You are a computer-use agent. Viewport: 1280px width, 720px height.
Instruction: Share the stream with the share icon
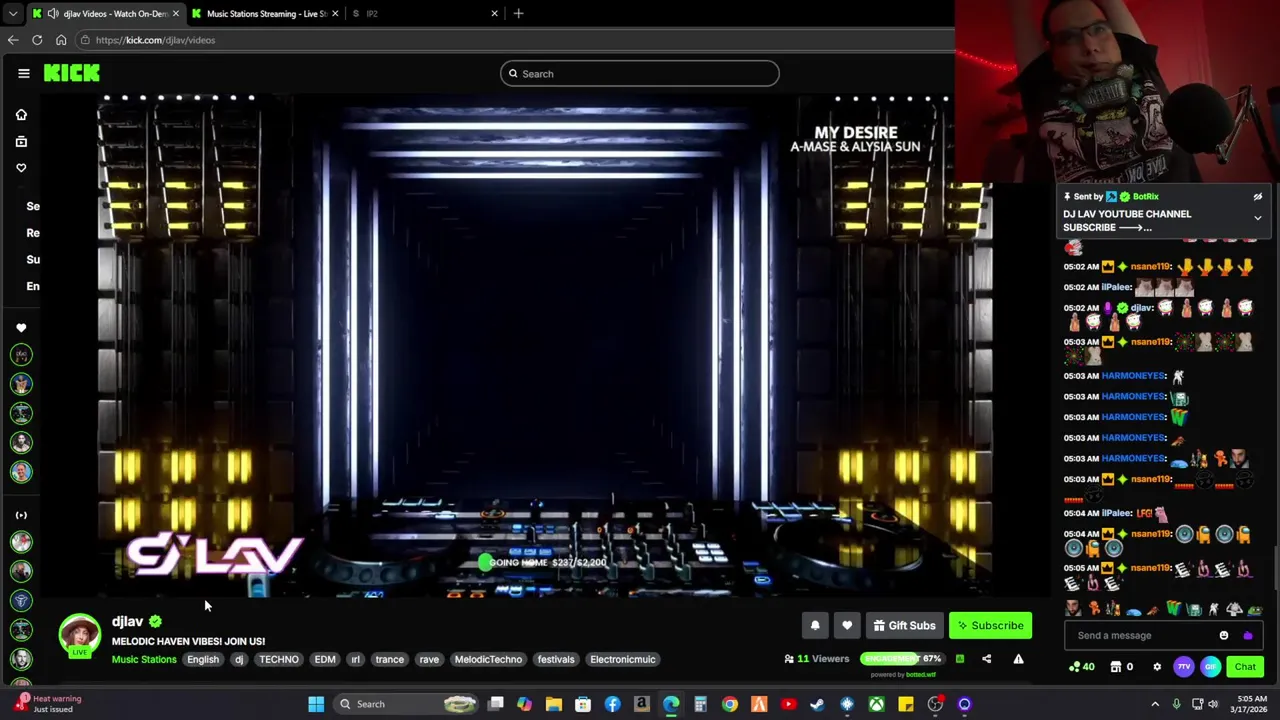click(986, 659)
